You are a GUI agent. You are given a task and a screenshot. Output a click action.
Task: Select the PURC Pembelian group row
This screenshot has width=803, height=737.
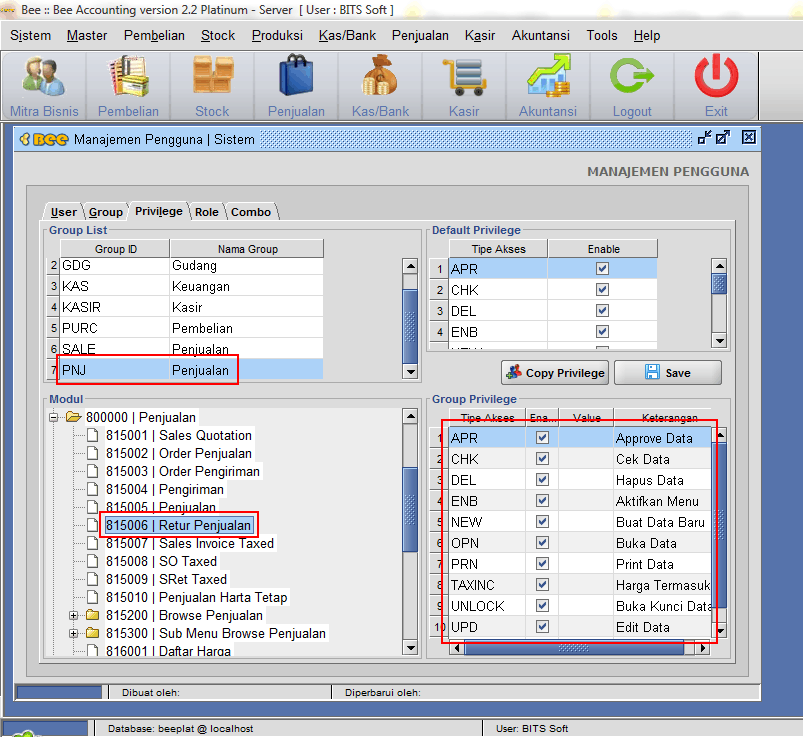pos(186,328)
